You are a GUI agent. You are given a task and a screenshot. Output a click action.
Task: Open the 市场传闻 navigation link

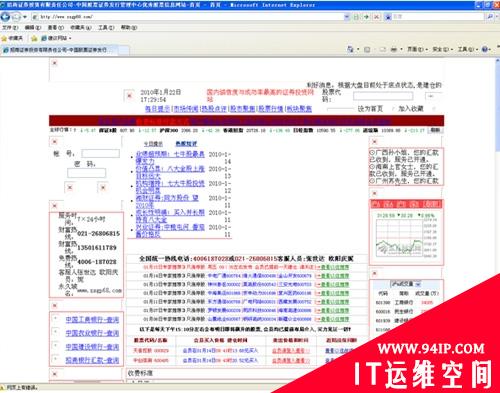point(186,109)
